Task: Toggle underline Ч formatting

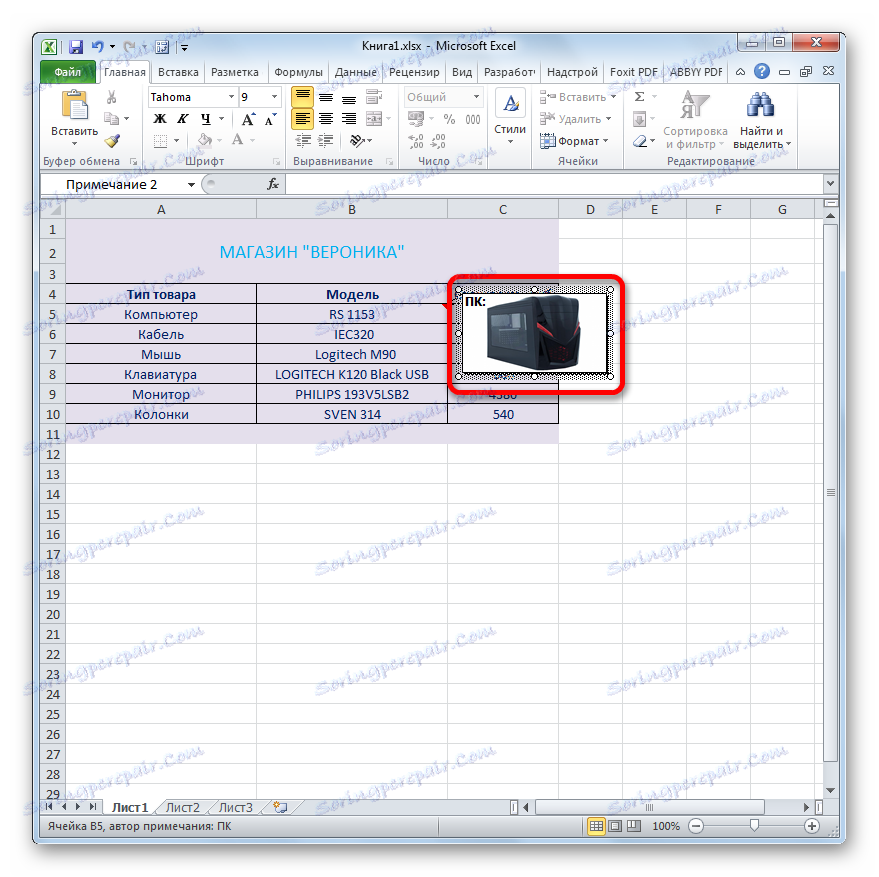Action: click(x=206, y=119)
